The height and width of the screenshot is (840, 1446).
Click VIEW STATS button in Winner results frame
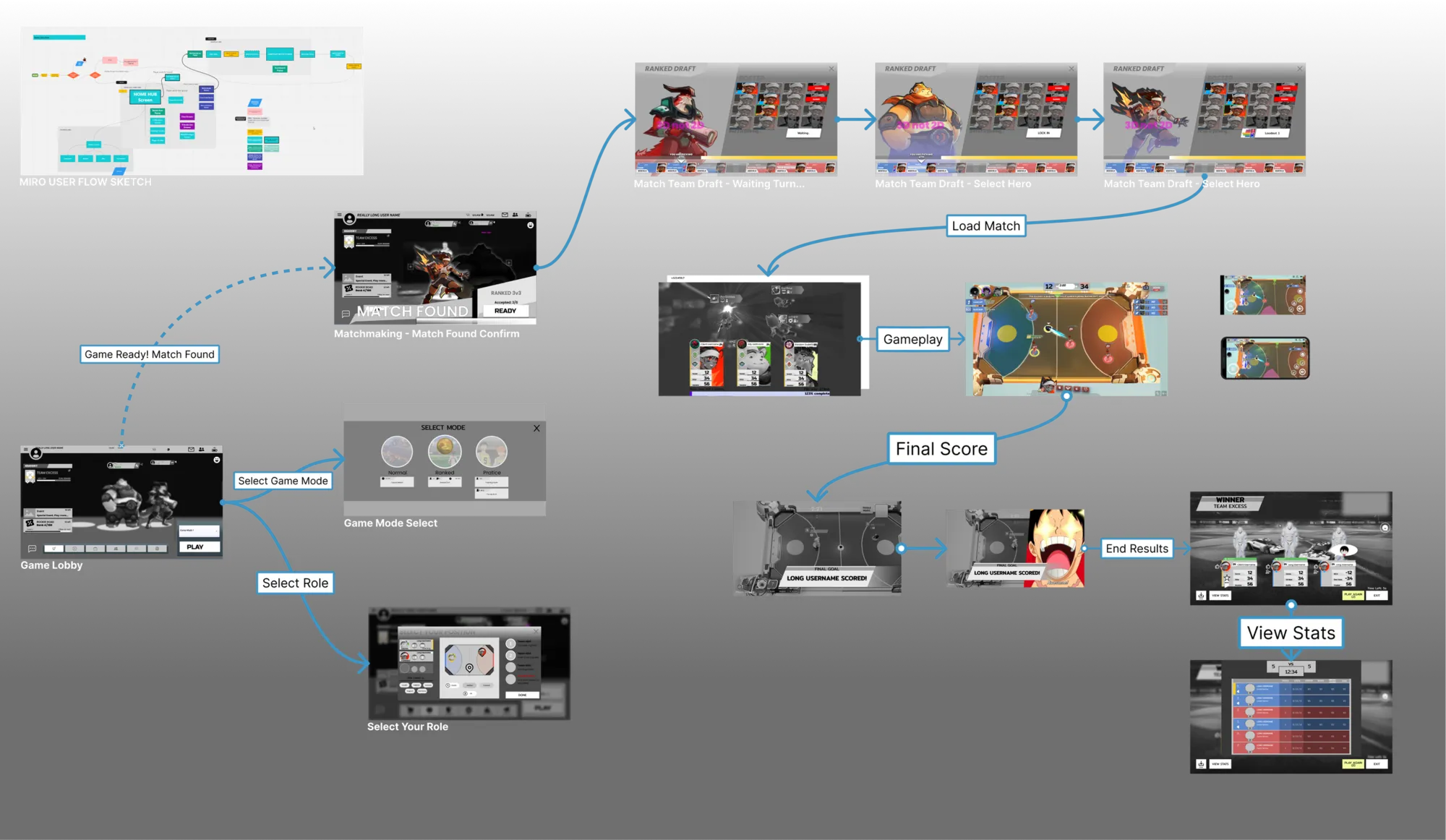pyautogui.click(x=1220, y=596)
